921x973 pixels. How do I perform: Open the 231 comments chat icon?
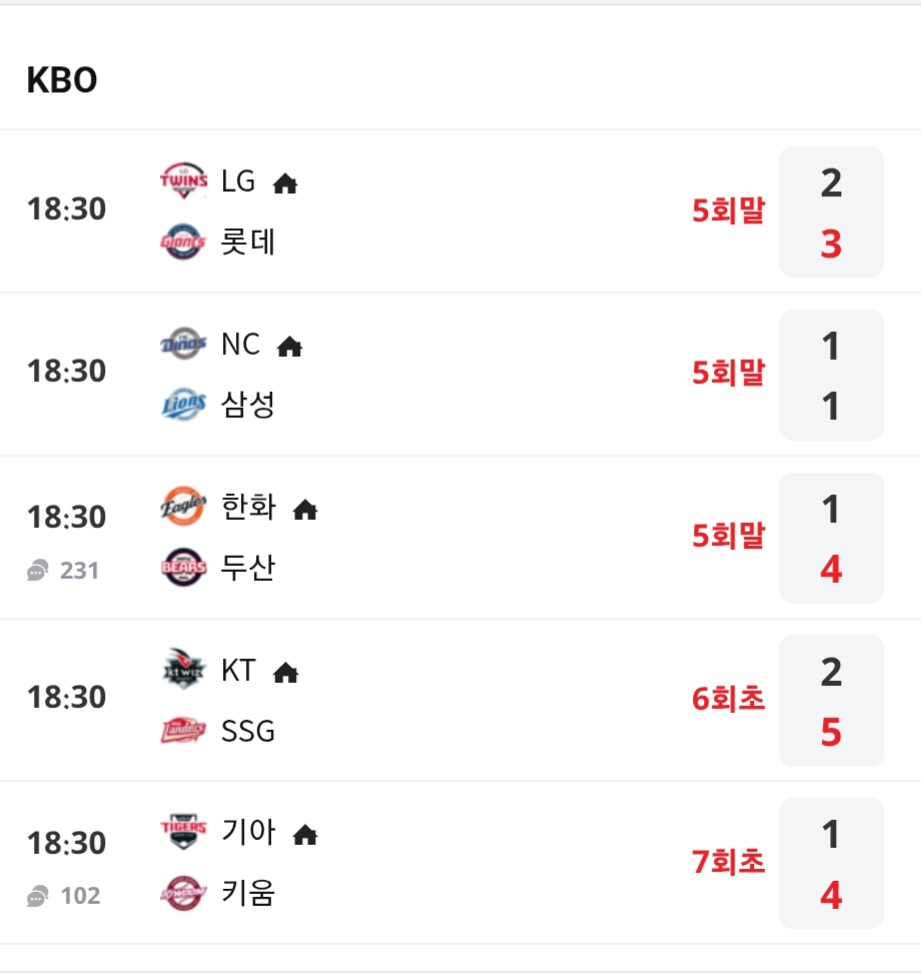pos(38,570)
